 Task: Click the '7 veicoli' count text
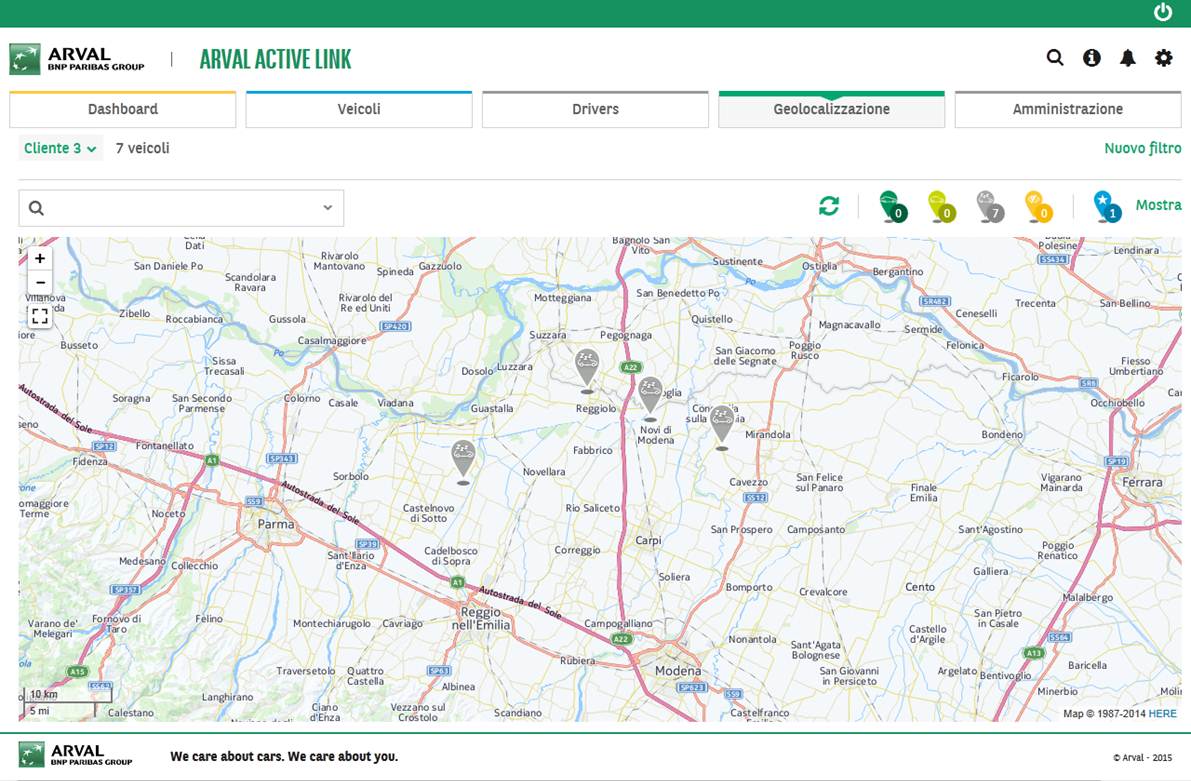tap(142, 148)
